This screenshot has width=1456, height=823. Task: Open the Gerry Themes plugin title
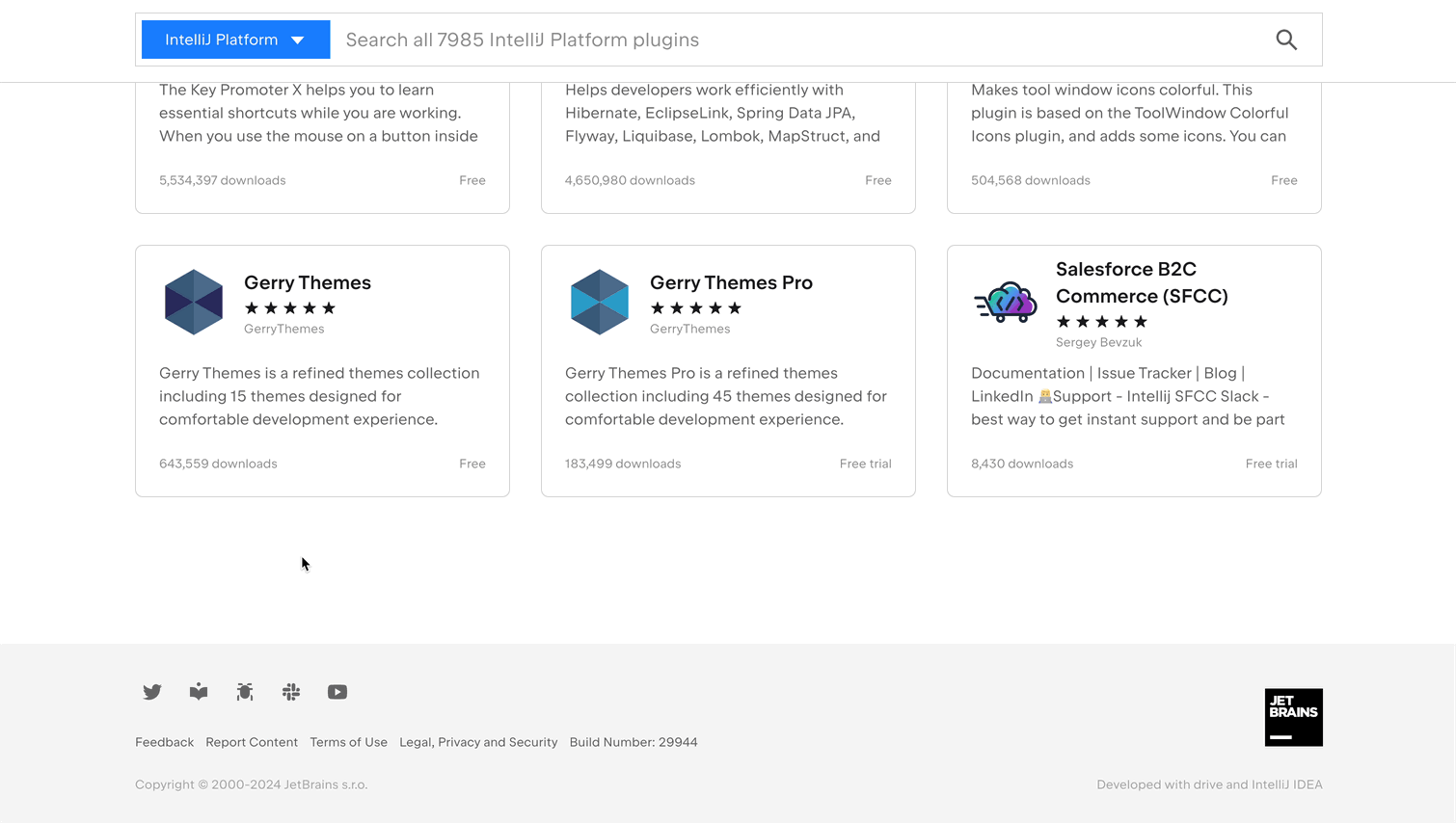(308, 282)
